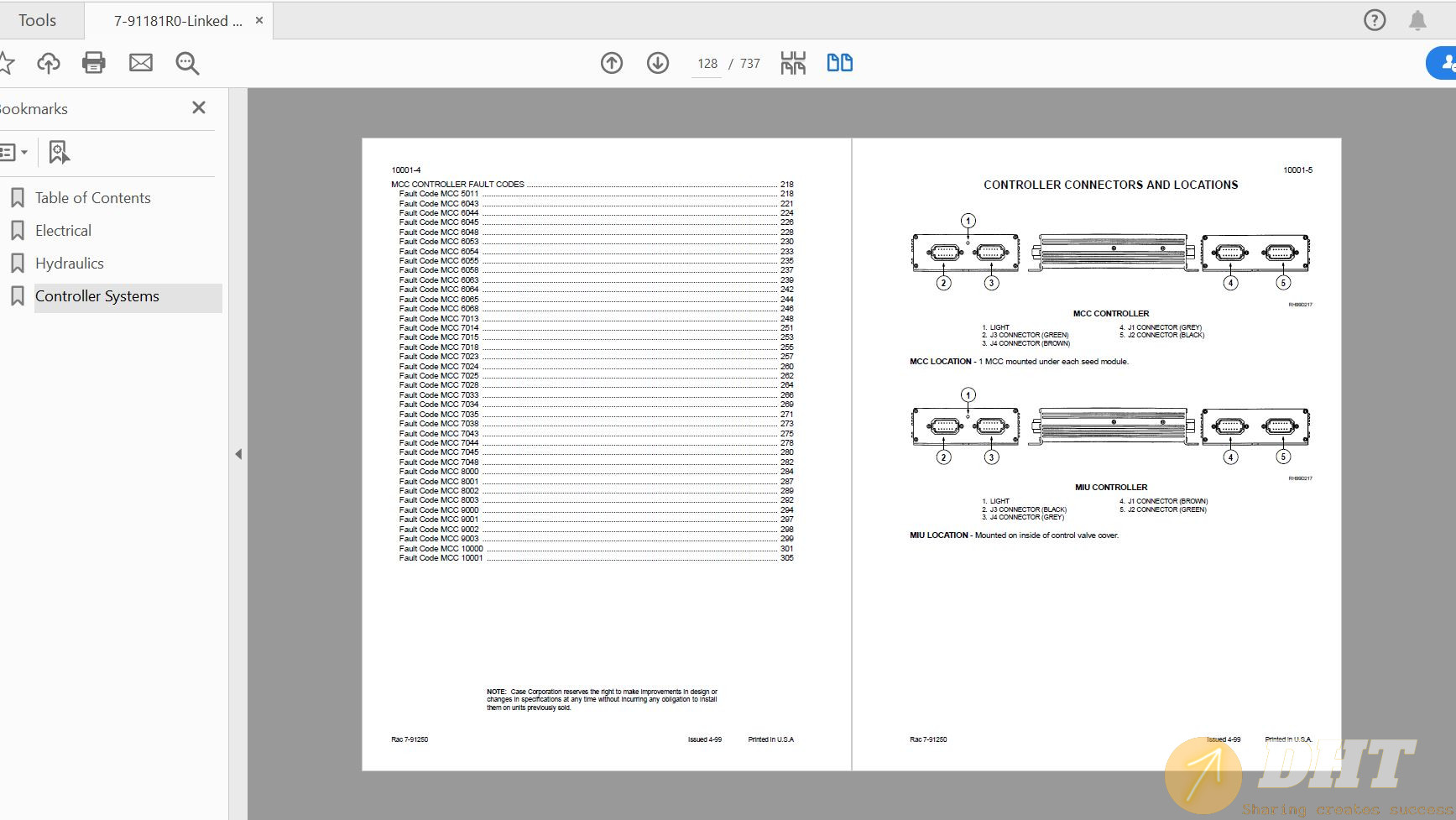Add a new bookmark icon
1456x820 pixels.
[59, 152]
